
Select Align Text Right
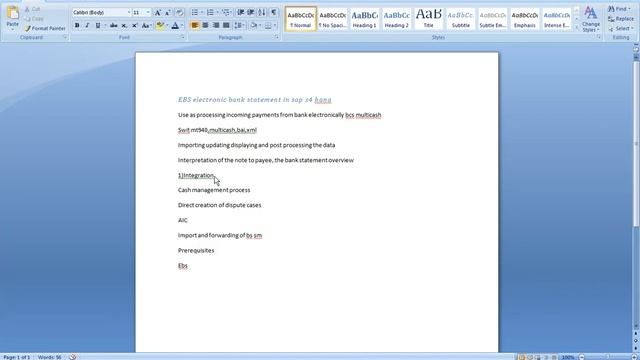point(216,25)
